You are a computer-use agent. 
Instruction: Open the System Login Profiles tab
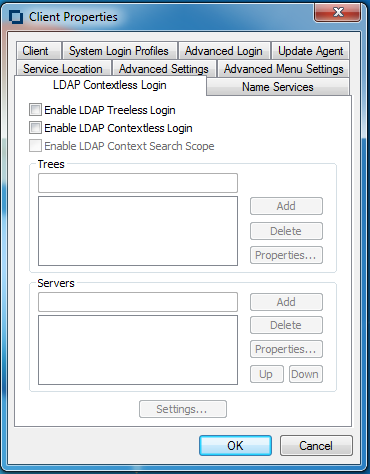click(119, 51)
